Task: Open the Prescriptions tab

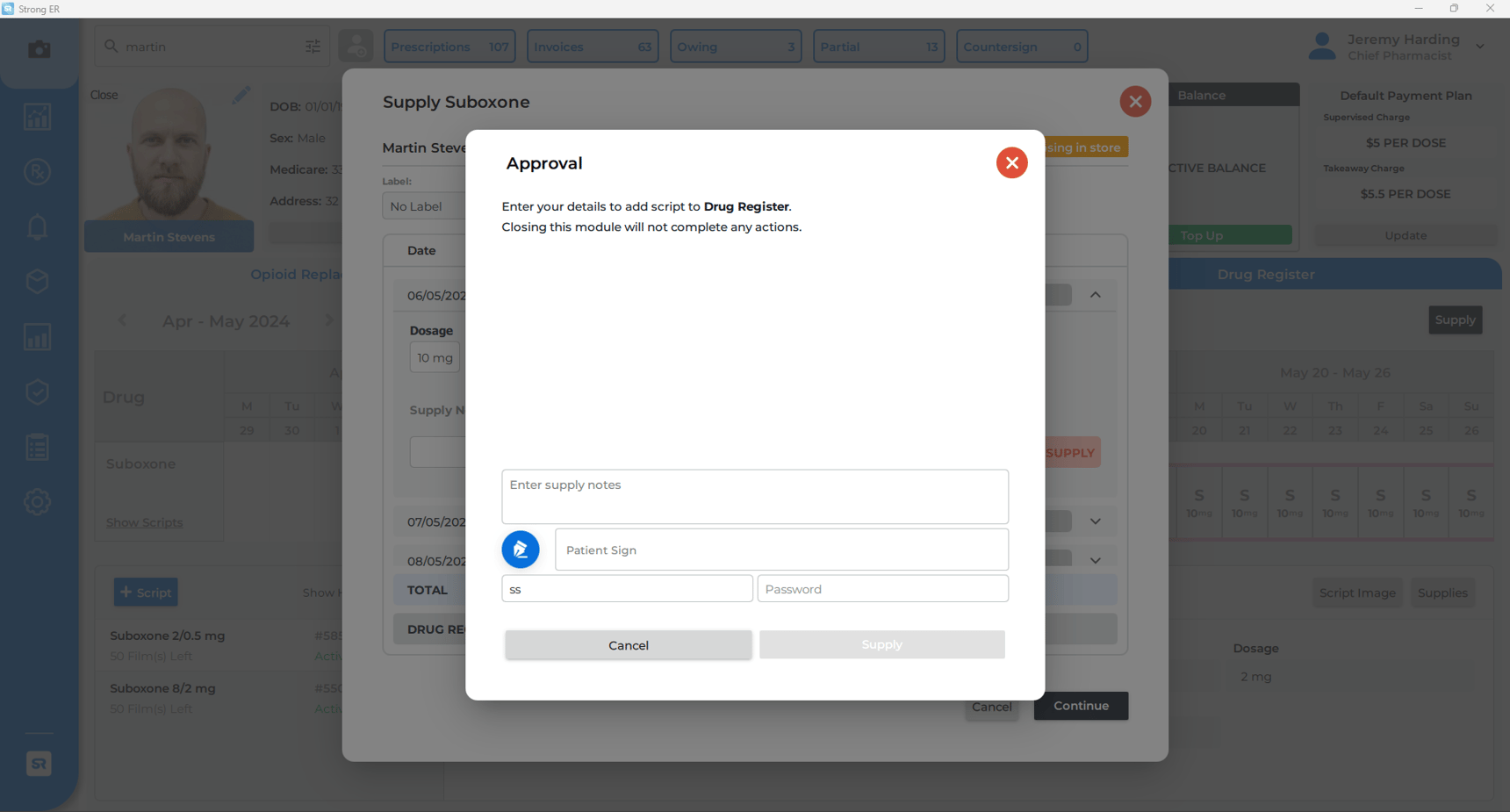Action: click(449, 47)
